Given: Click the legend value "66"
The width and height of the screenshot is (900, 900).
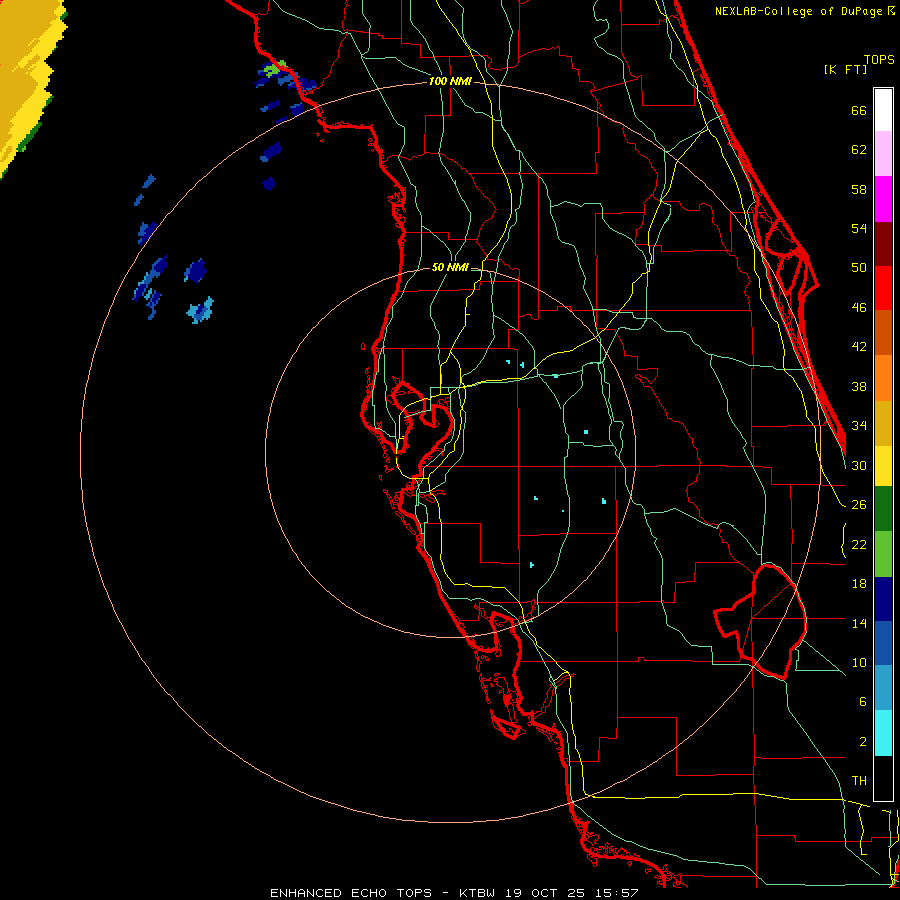Looking at the screenshot, I should pyautogui.click(x=859, y=110).
